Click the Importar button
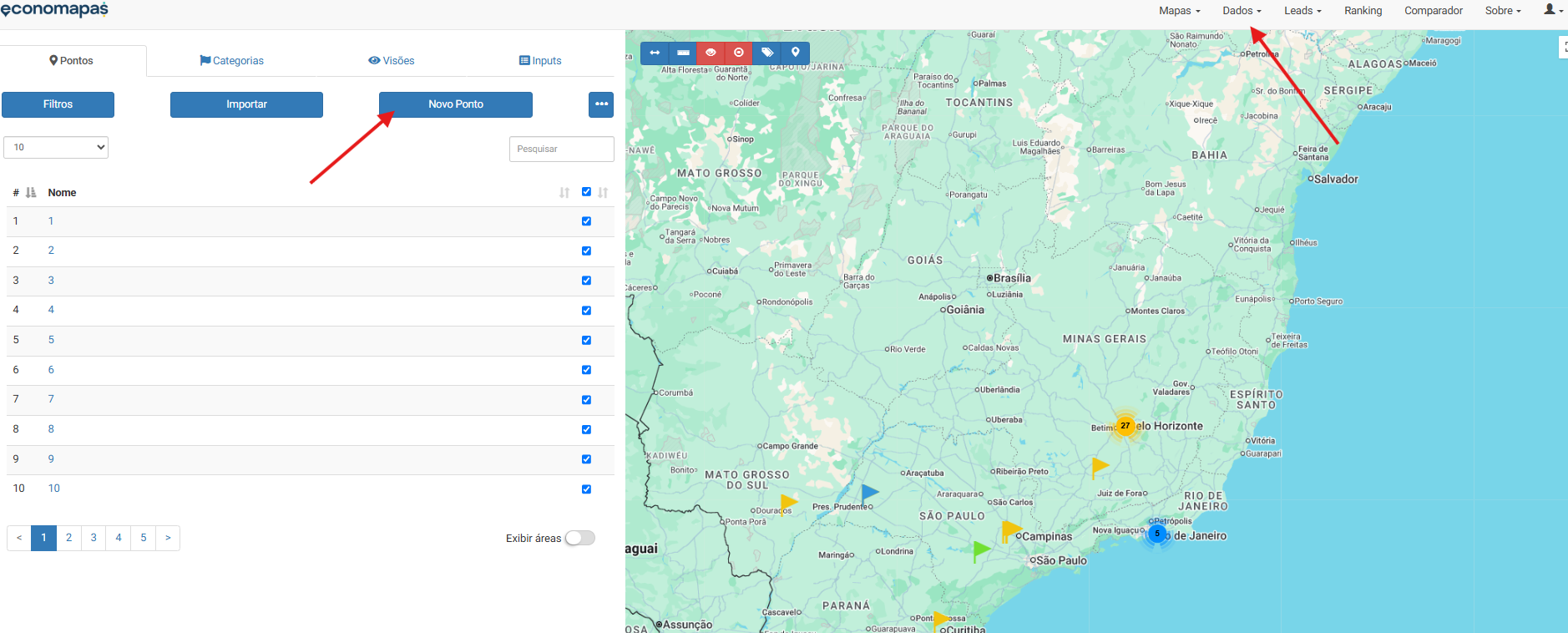This screenshot has height=633, width=1568. [x=246, y=104]
